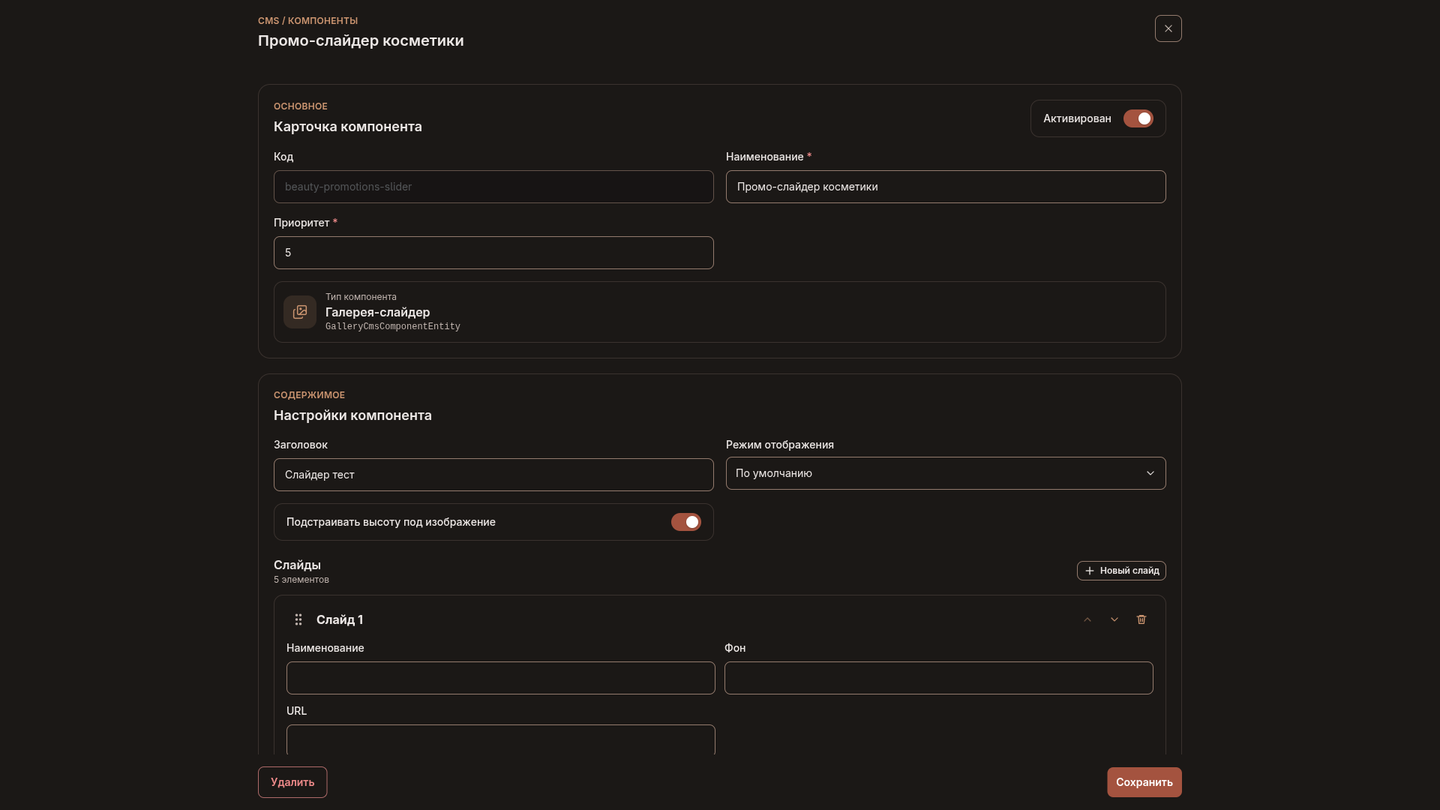The image size is (1440, 810).
Task: Close the component editor with the X icon
Action: pyautogui.click(x=1168, y=28)
